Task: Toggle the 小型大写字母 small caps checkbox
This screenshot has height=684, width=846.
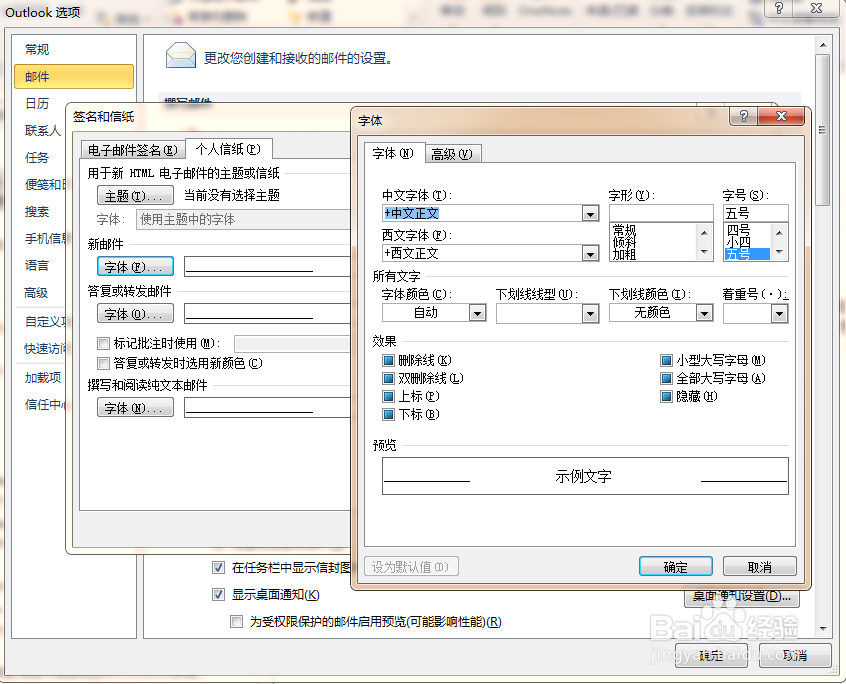Action: pos(666,360)
